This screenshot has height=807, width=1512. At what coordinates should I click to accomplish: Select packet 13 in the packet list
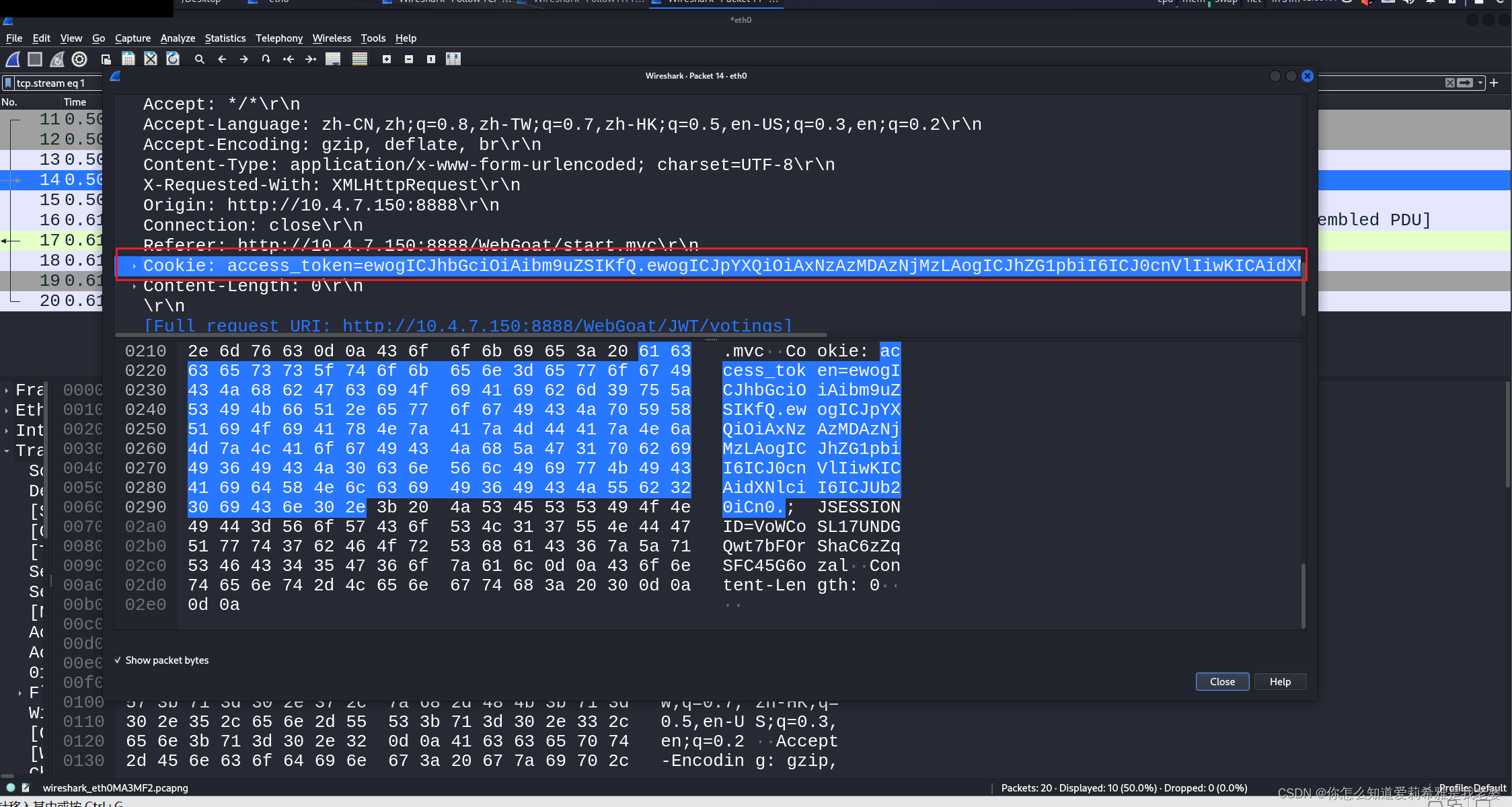click(52, 159)
